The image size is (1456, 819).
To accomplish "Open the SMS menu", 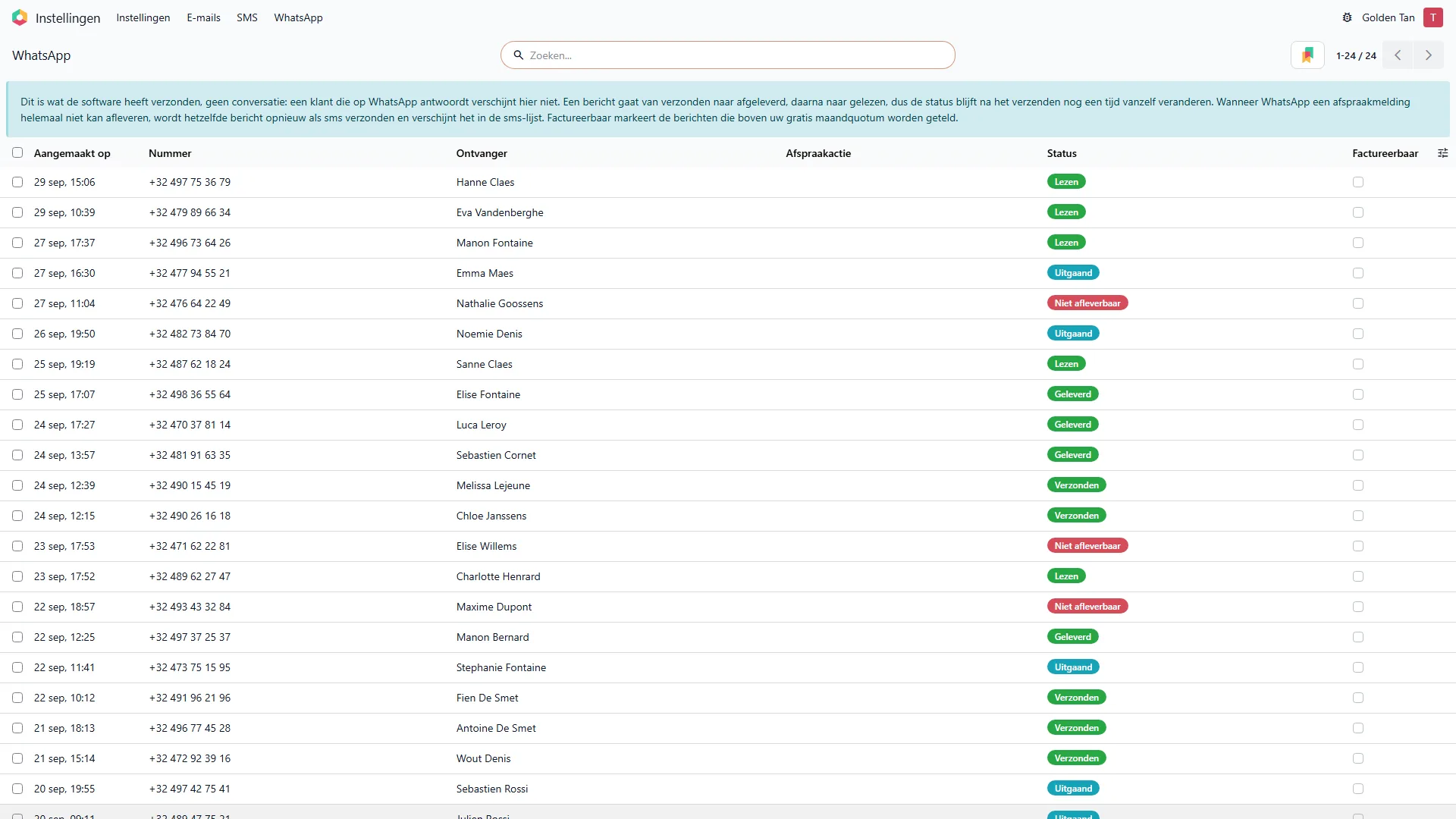I will click(246, 17).
